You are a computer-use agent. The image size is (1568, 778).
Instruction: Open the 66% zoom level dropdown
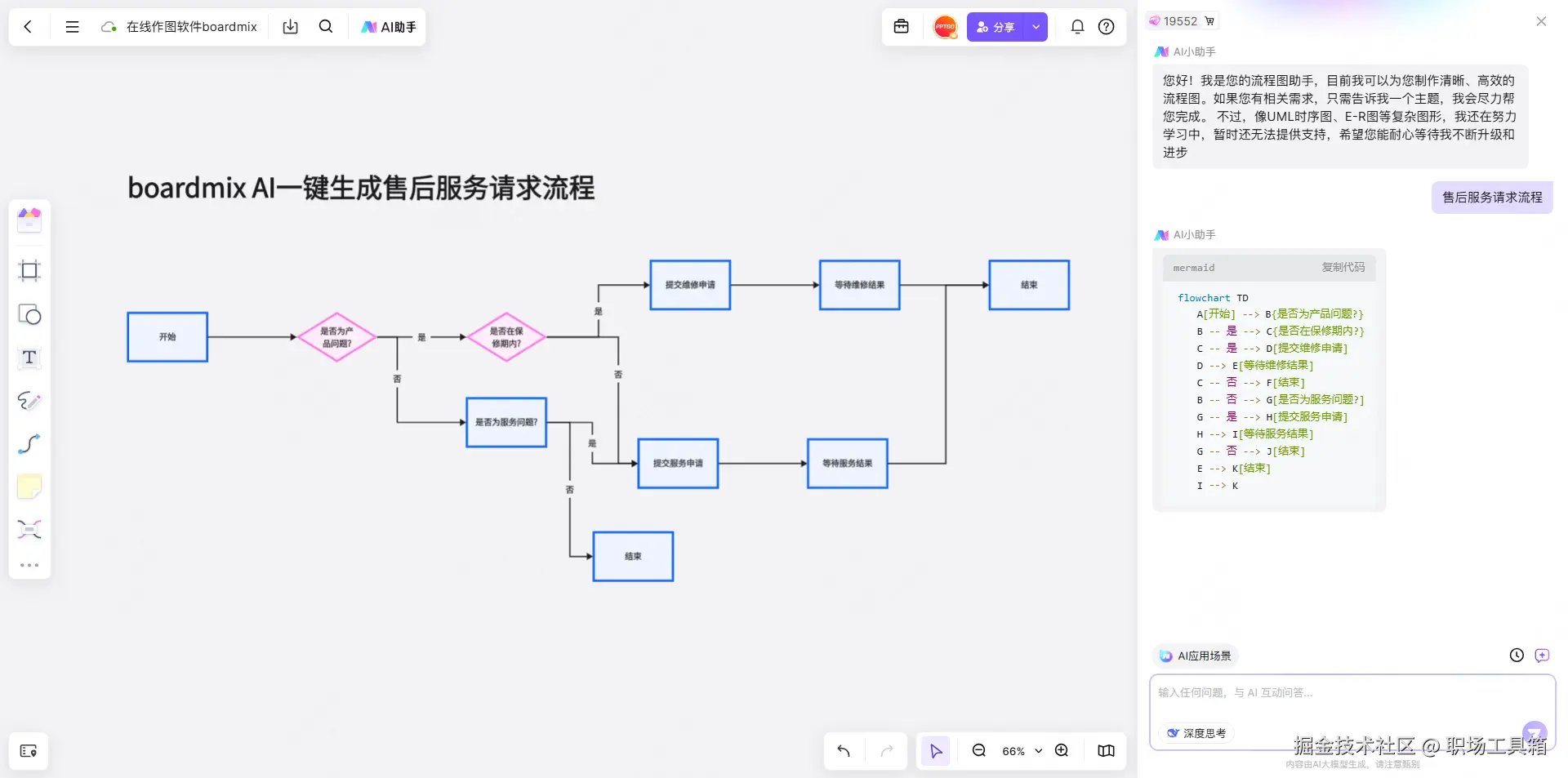coord(1022,751)
